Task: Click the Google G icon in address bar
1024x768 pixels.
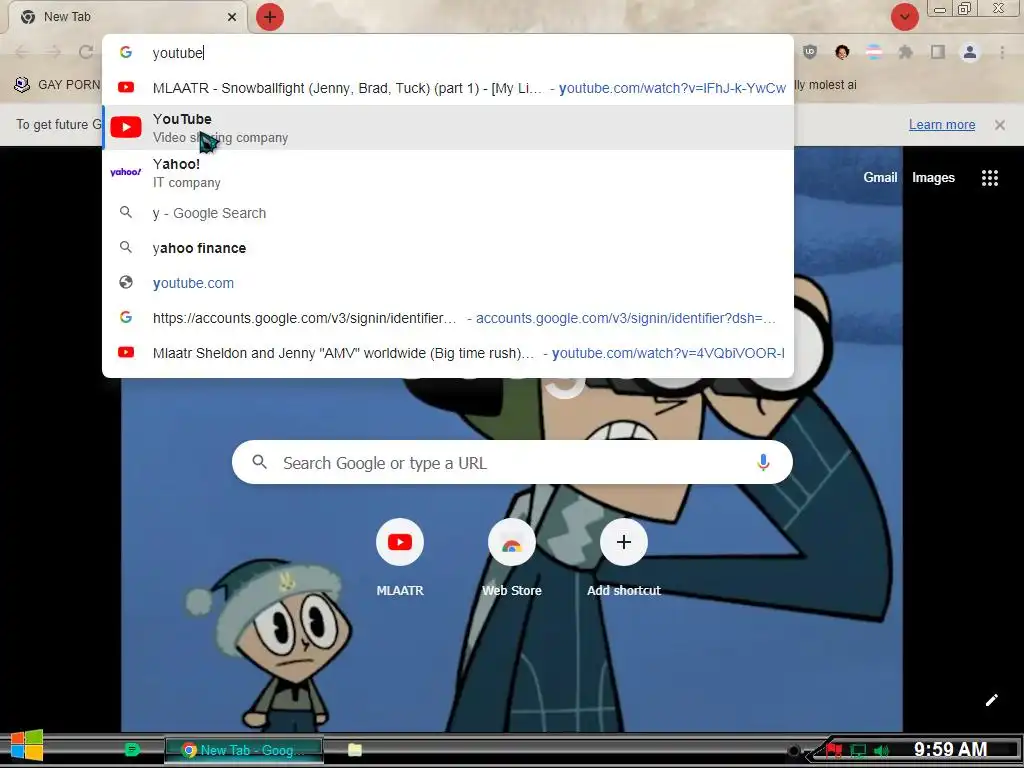Action: pos(126,52)
